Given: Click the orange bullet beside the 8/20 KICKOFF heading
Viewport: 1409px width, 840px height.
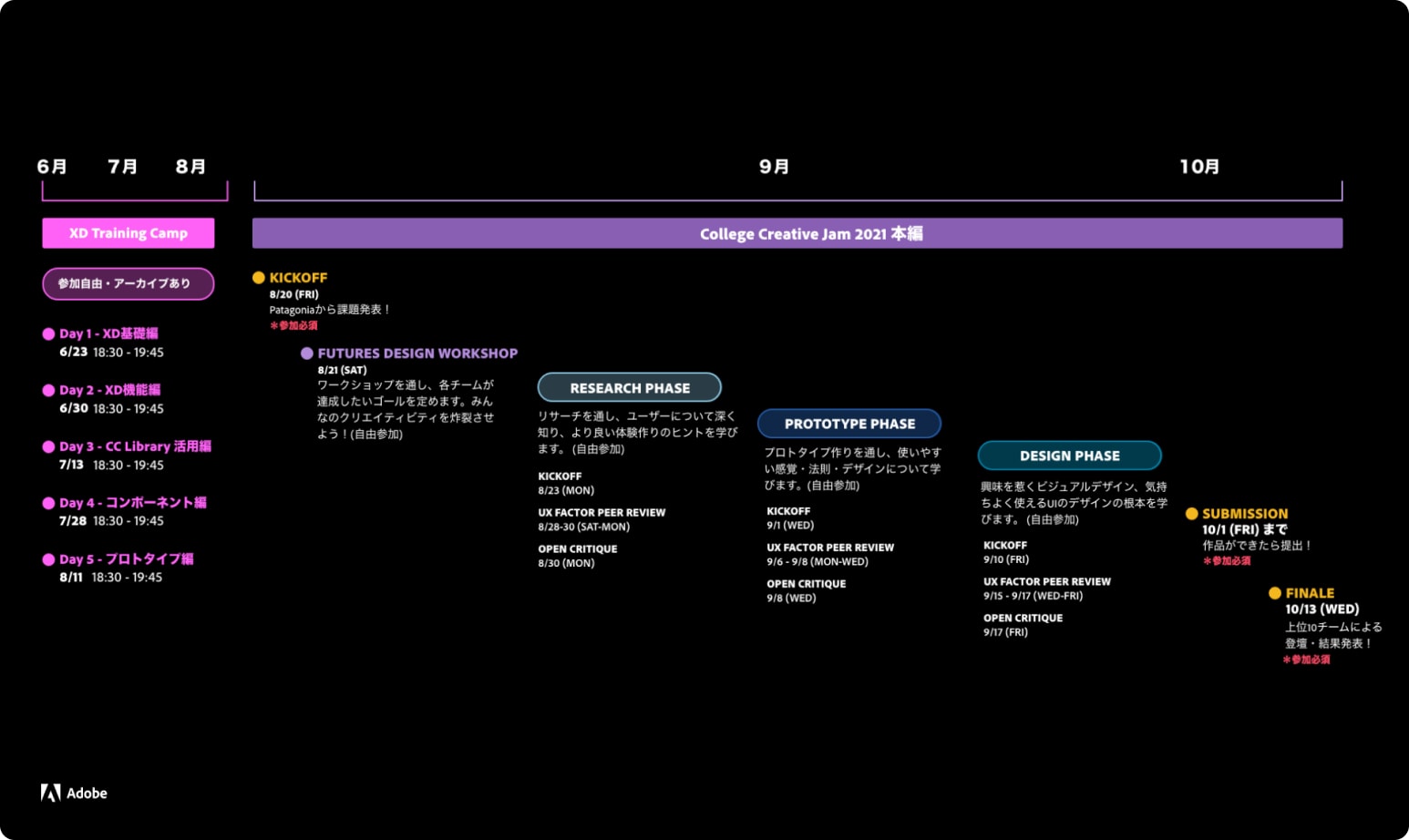Looking at the screenshot, I should click(x=259, y=278).
